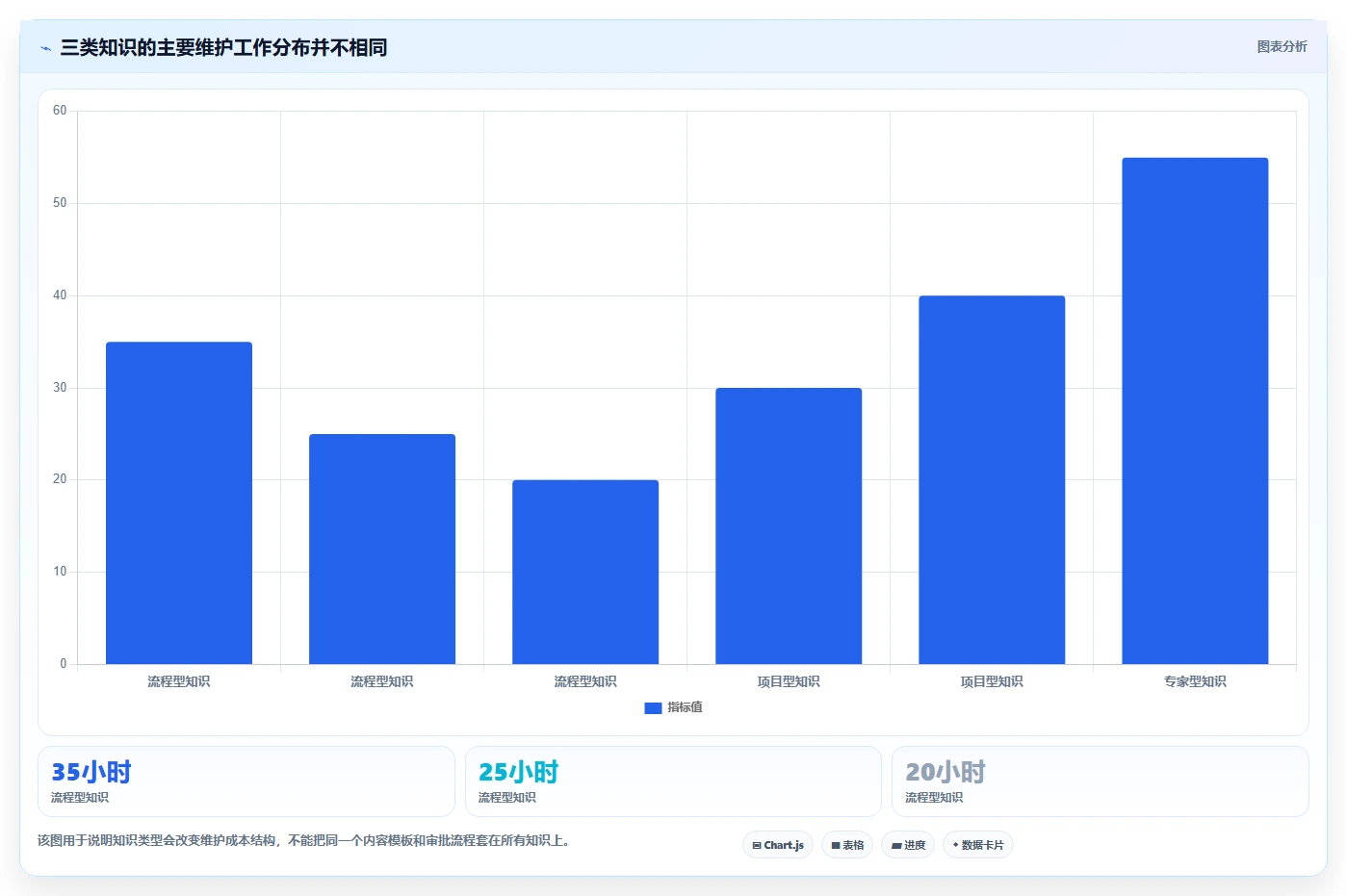The height and width of the screenshot is (896, 1347).
Task: Click the 流程型知识 axis label under the 35-value bar
Action: (x=179, y=681)
